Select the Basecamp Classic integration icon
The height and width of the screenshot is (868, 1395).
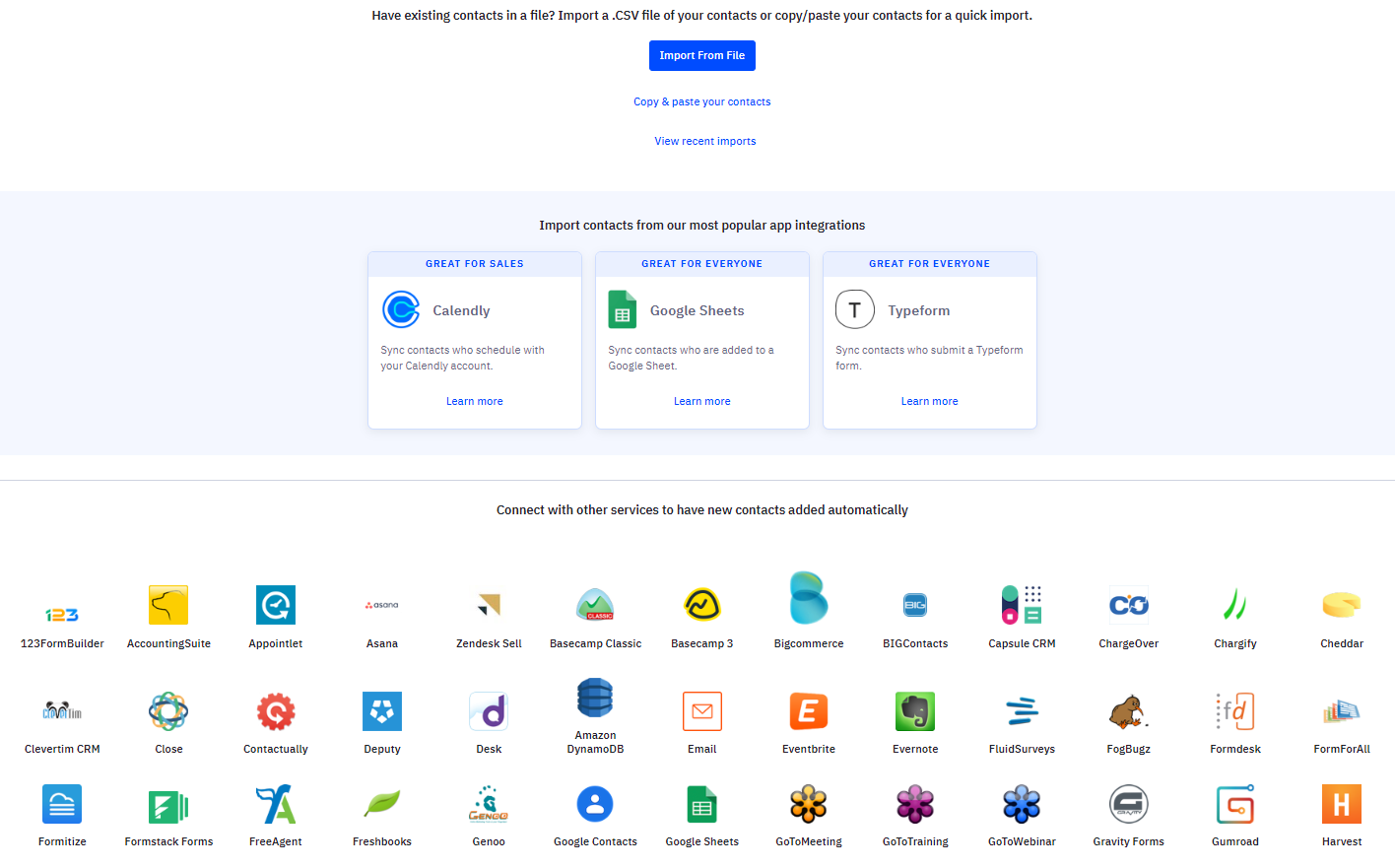tap(595, 605)
